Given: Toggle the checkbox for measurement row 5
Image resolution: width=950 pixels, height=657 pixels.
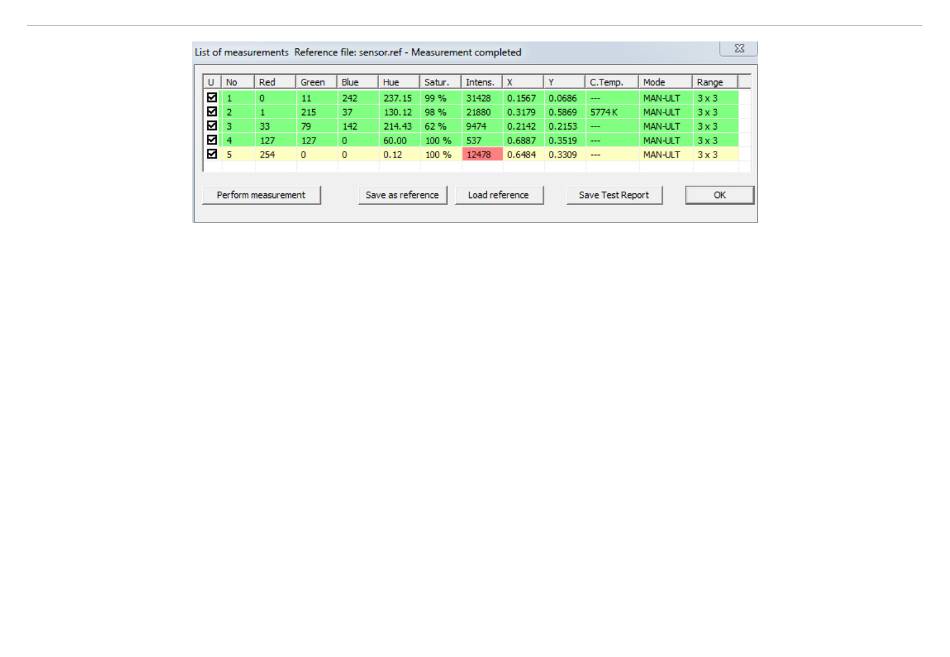Looking at the screenshot, I should (x=212, y=154).
